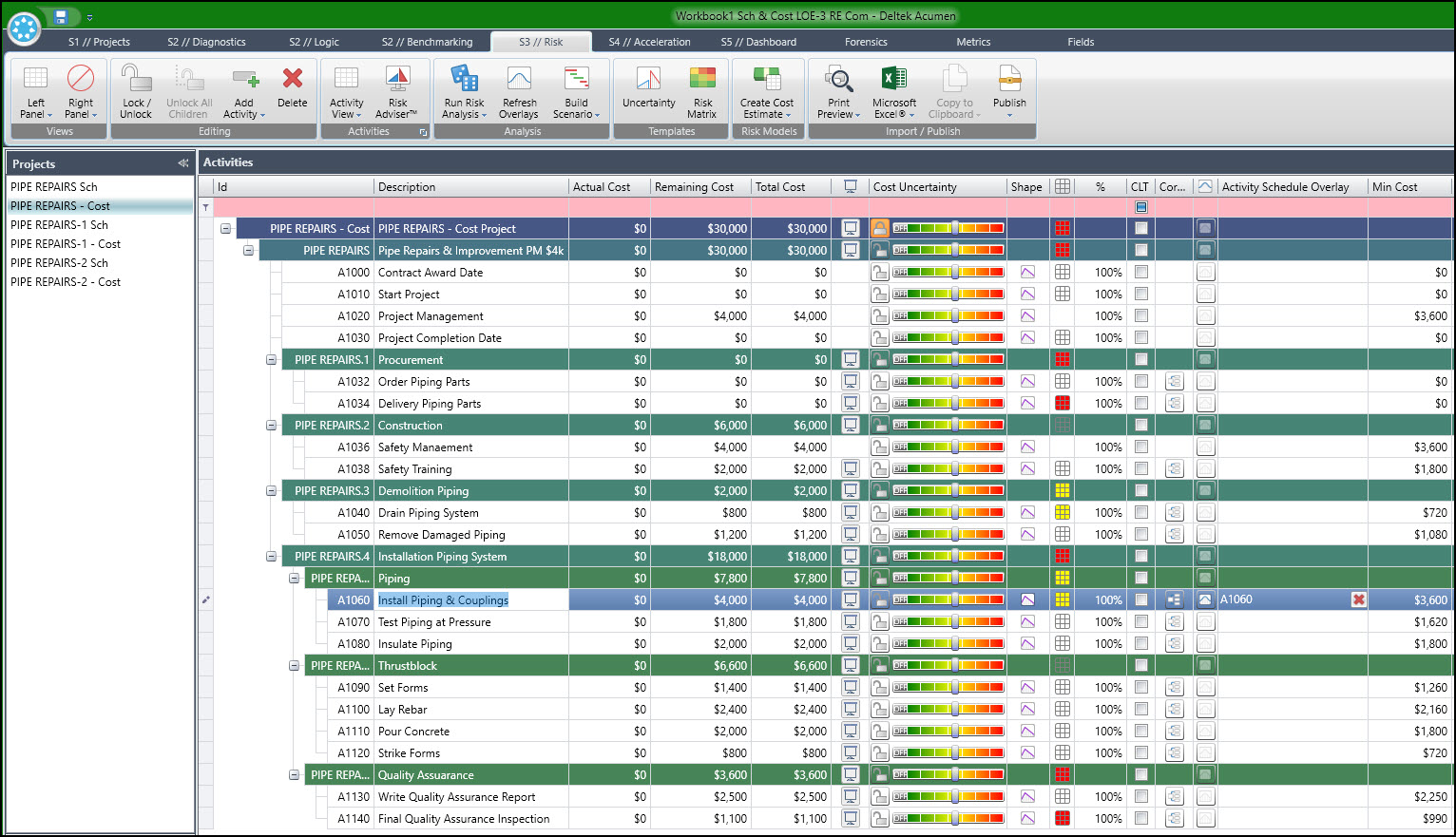1456x837 pixels.
Task: Go to the S5 // Dashboard tab
Action: tap(758, 42)
